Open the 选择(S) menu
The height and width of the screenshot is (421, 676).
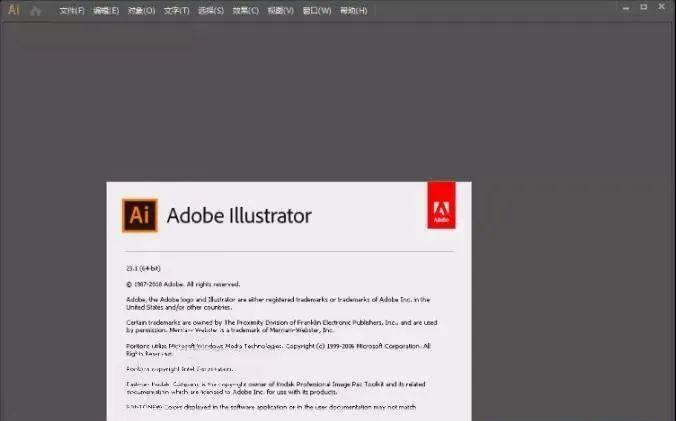211,11
